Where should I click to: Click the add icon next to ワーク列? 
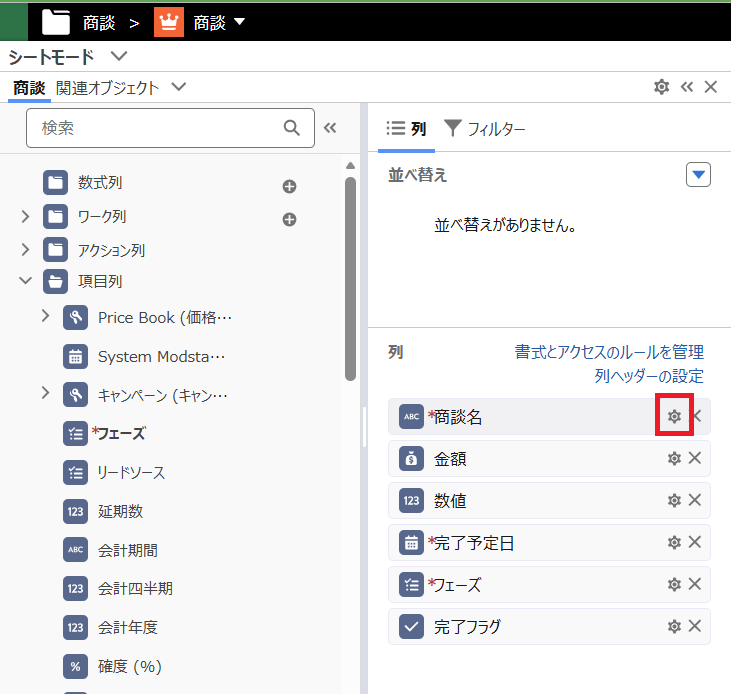coord(290,219)
